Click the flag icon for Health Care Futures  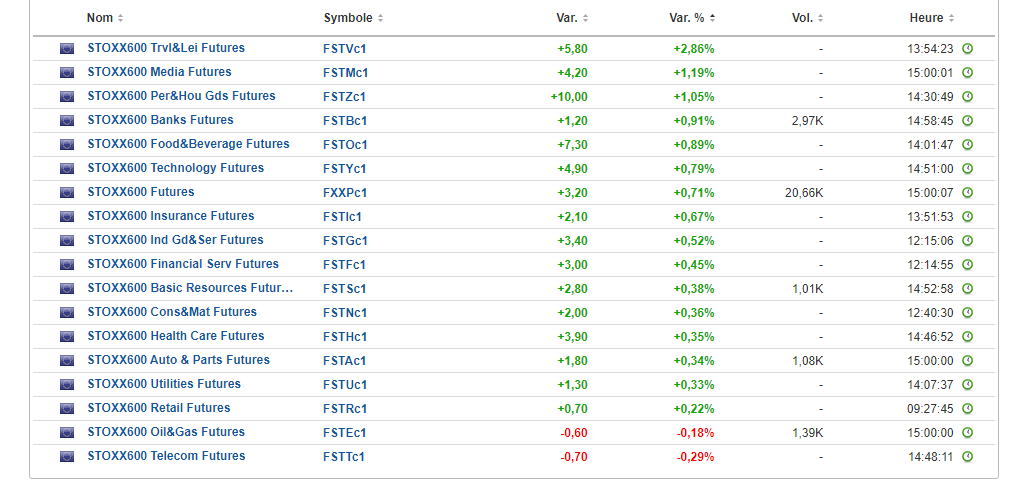tap(67, 336)
